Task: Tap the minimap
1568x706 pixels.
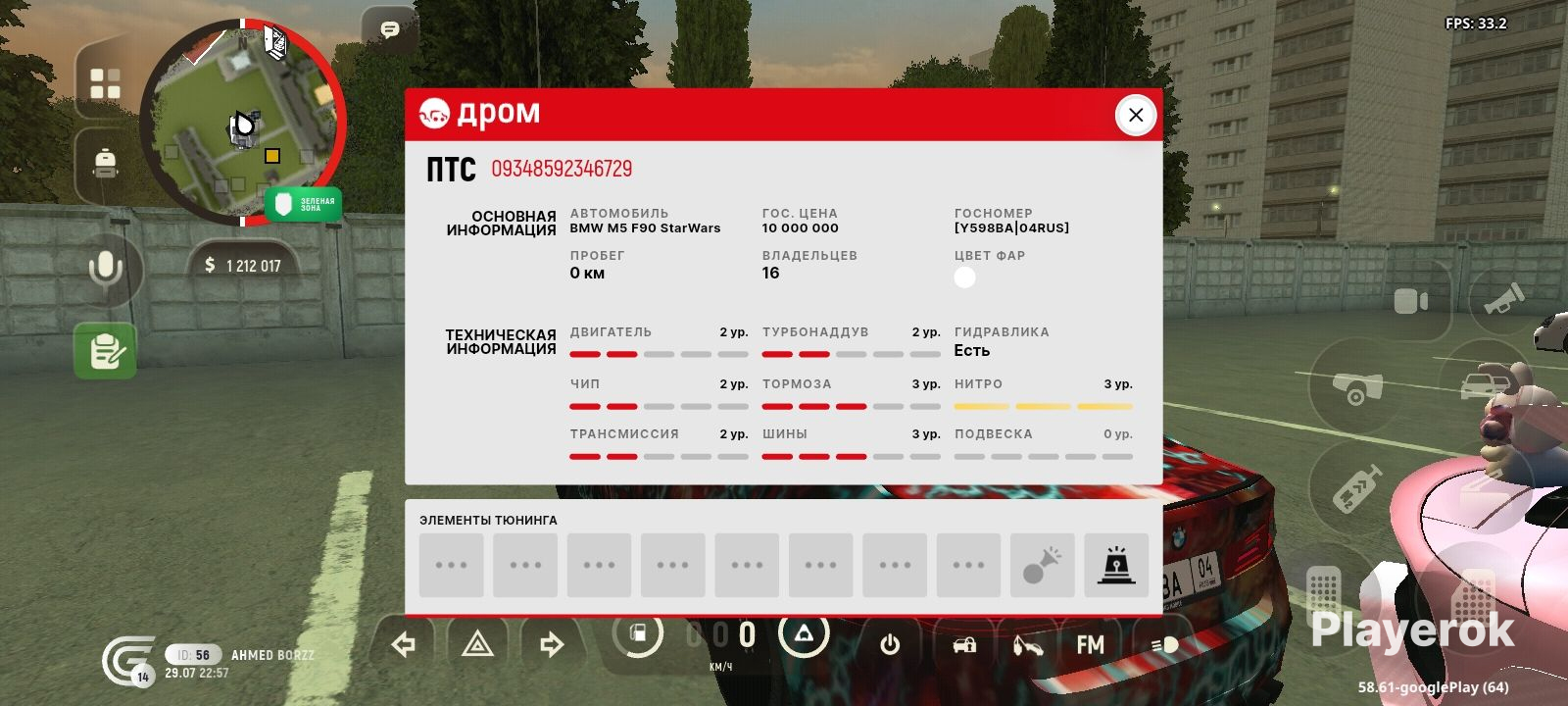Action: pyautogui.click(x=241, y=123)
